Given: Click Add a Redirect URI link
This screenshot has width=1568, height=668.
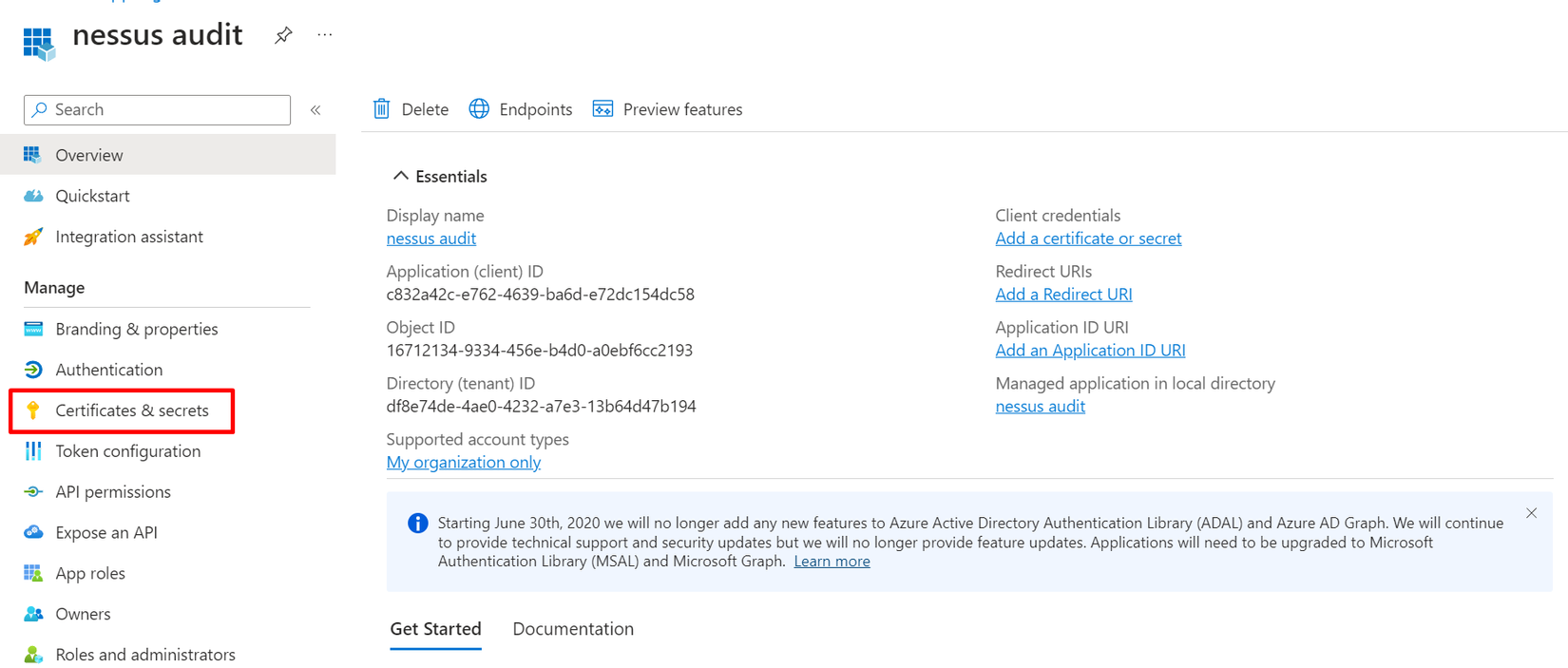Looking at the screenshot, I should click(x=1063, y=295).
